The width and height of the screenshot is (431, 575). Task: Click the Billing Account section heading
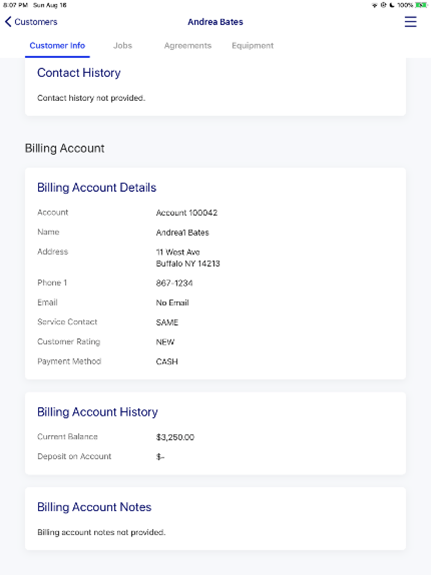tap(65, 148)
